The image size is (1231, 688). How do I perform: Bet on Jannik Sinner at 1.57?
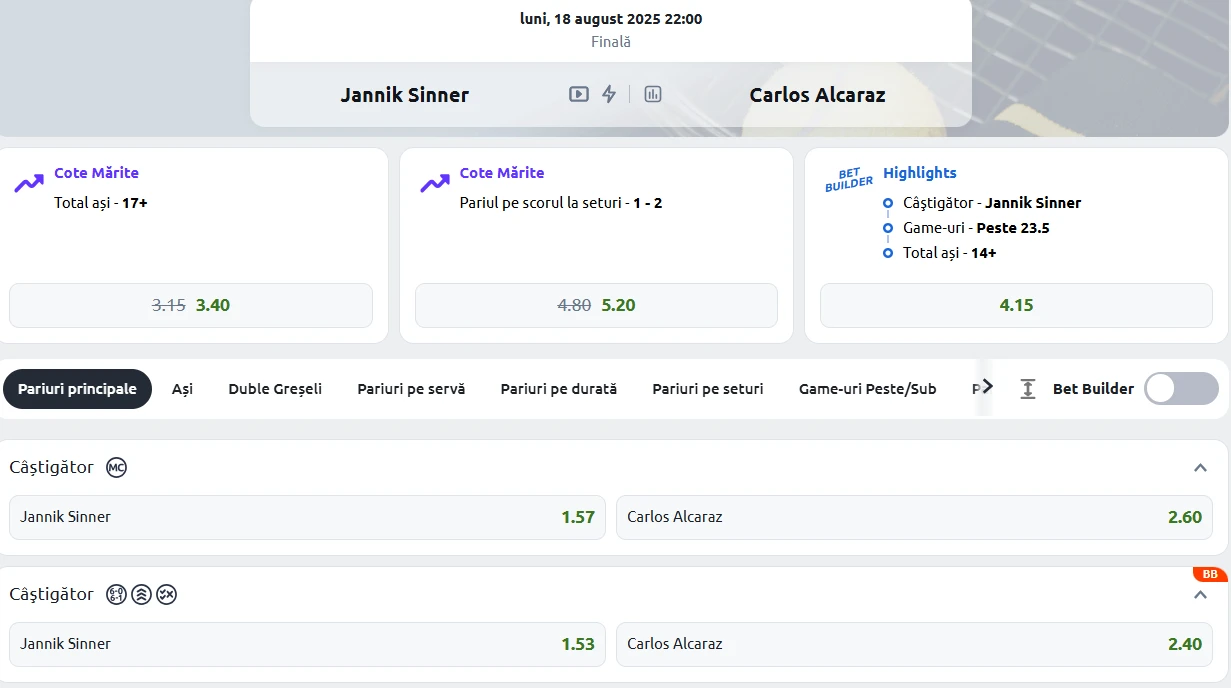coord(307,517)
